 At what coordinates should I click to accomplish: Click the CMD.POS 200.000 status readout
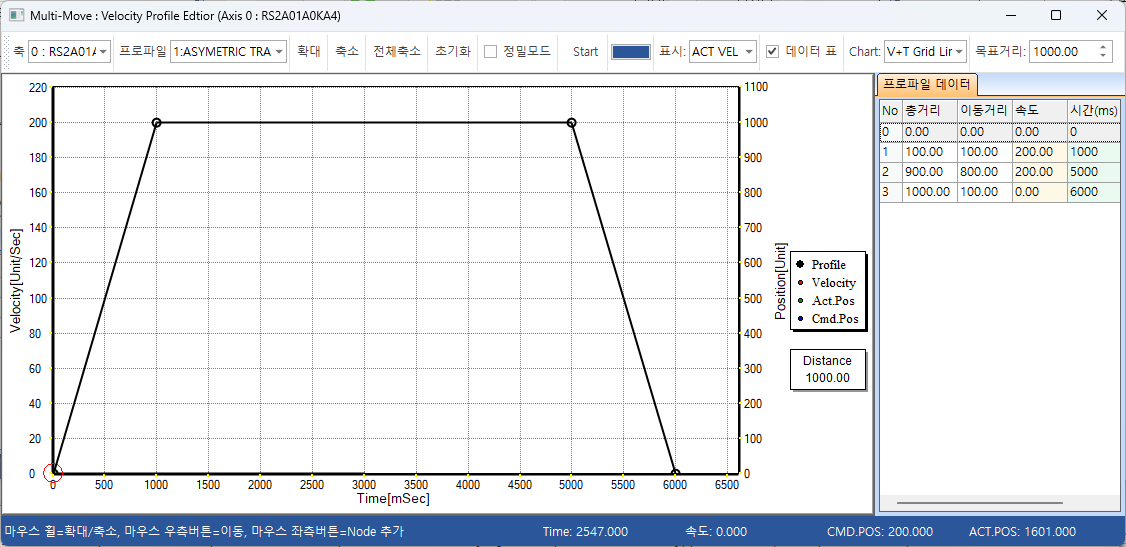point(880,532)
